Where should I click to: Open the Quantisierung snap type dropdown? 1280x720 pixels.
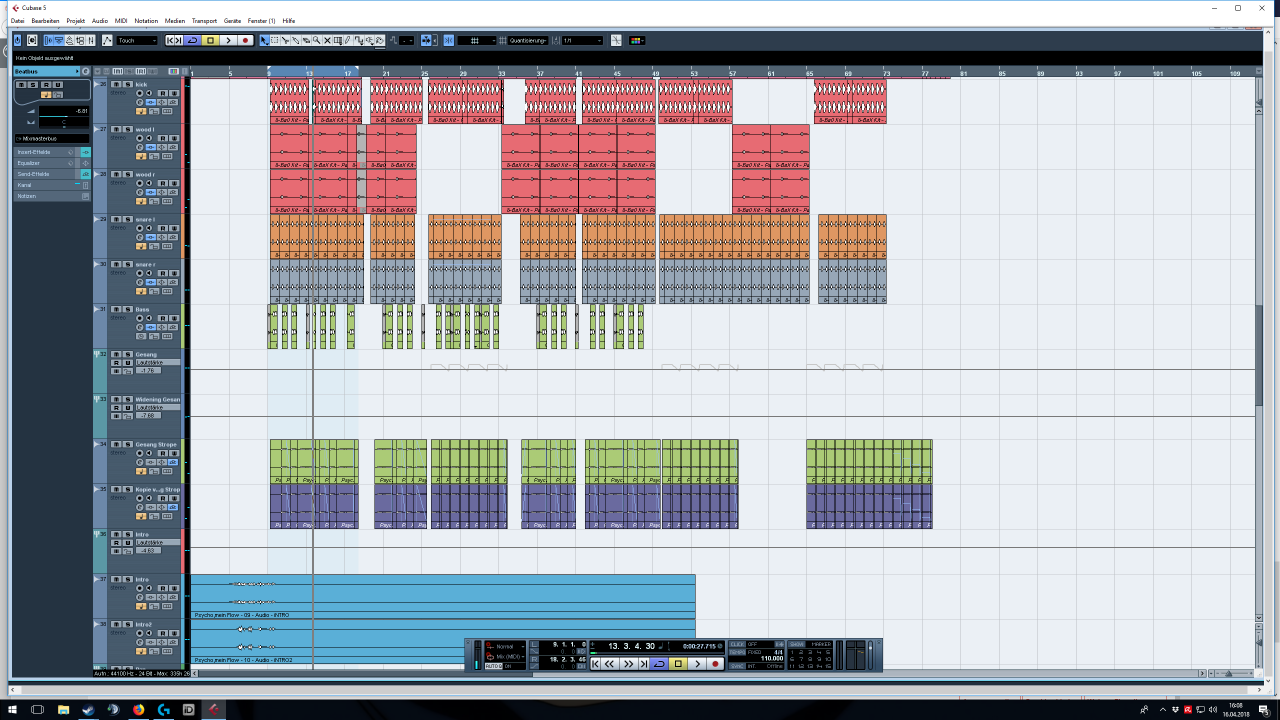pyautogui.click(x=528, y=40)
